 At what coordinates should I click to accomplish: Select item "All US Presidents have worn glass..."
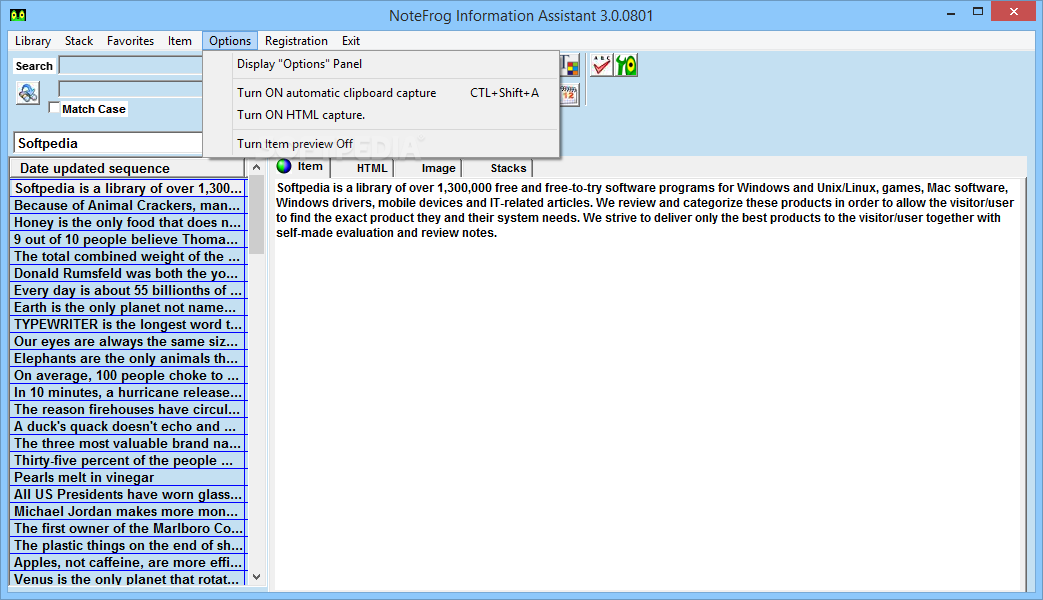[128, 495]
